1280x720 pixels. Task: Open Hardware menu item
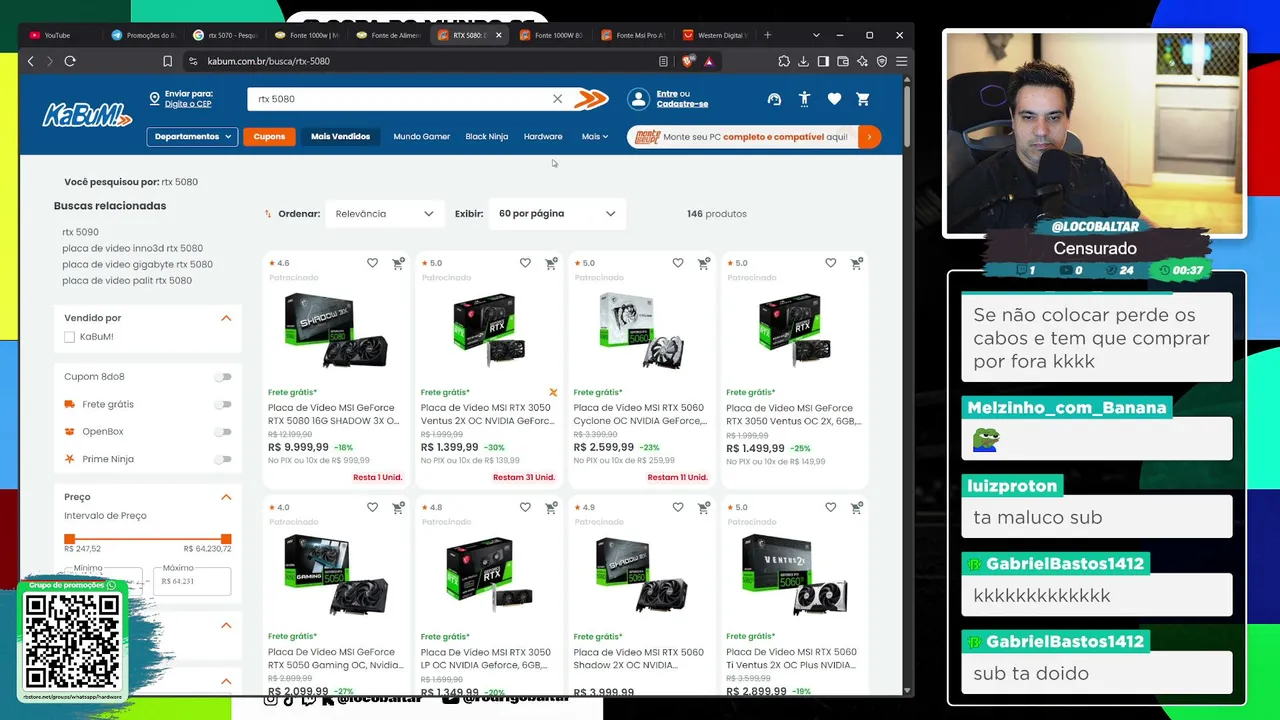(x=543, y=136)
